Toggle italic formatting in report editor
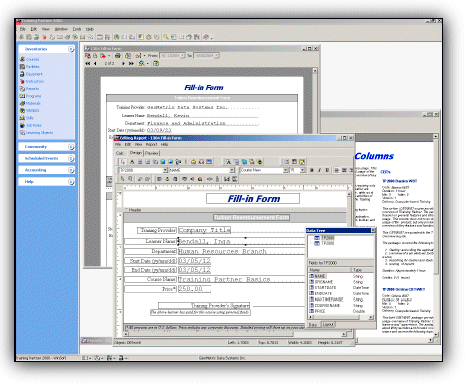This screenshot has width=465, height=386. pos(319,170)
